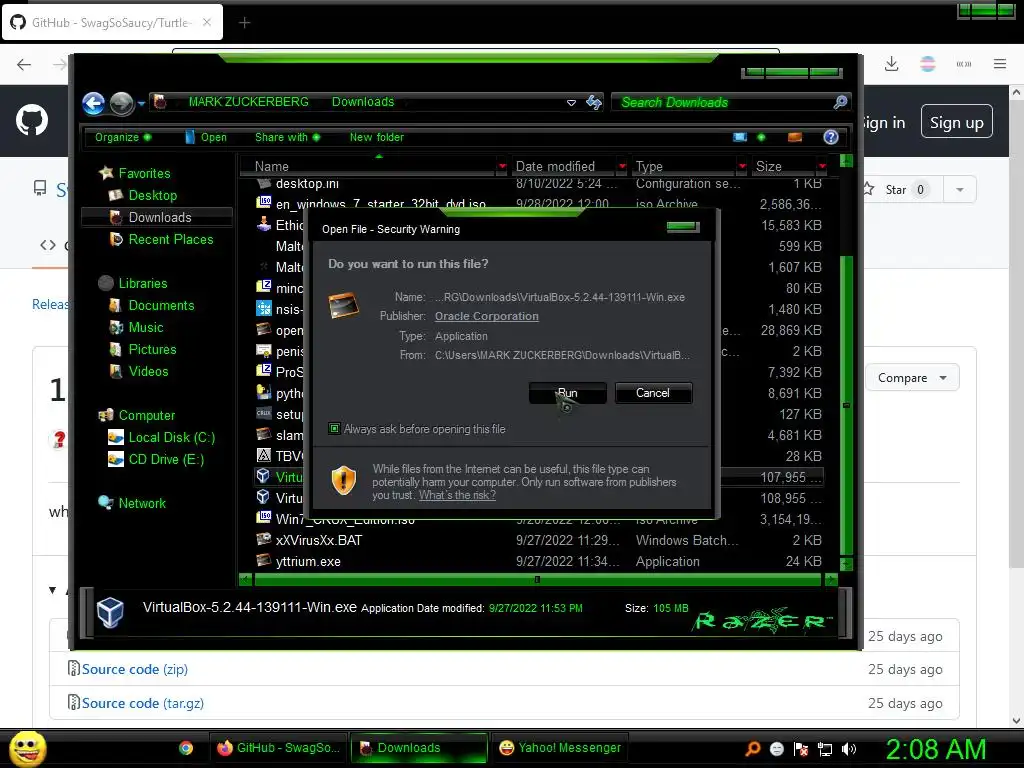Open the Organize menu
1024x768 pixels.
122,137
